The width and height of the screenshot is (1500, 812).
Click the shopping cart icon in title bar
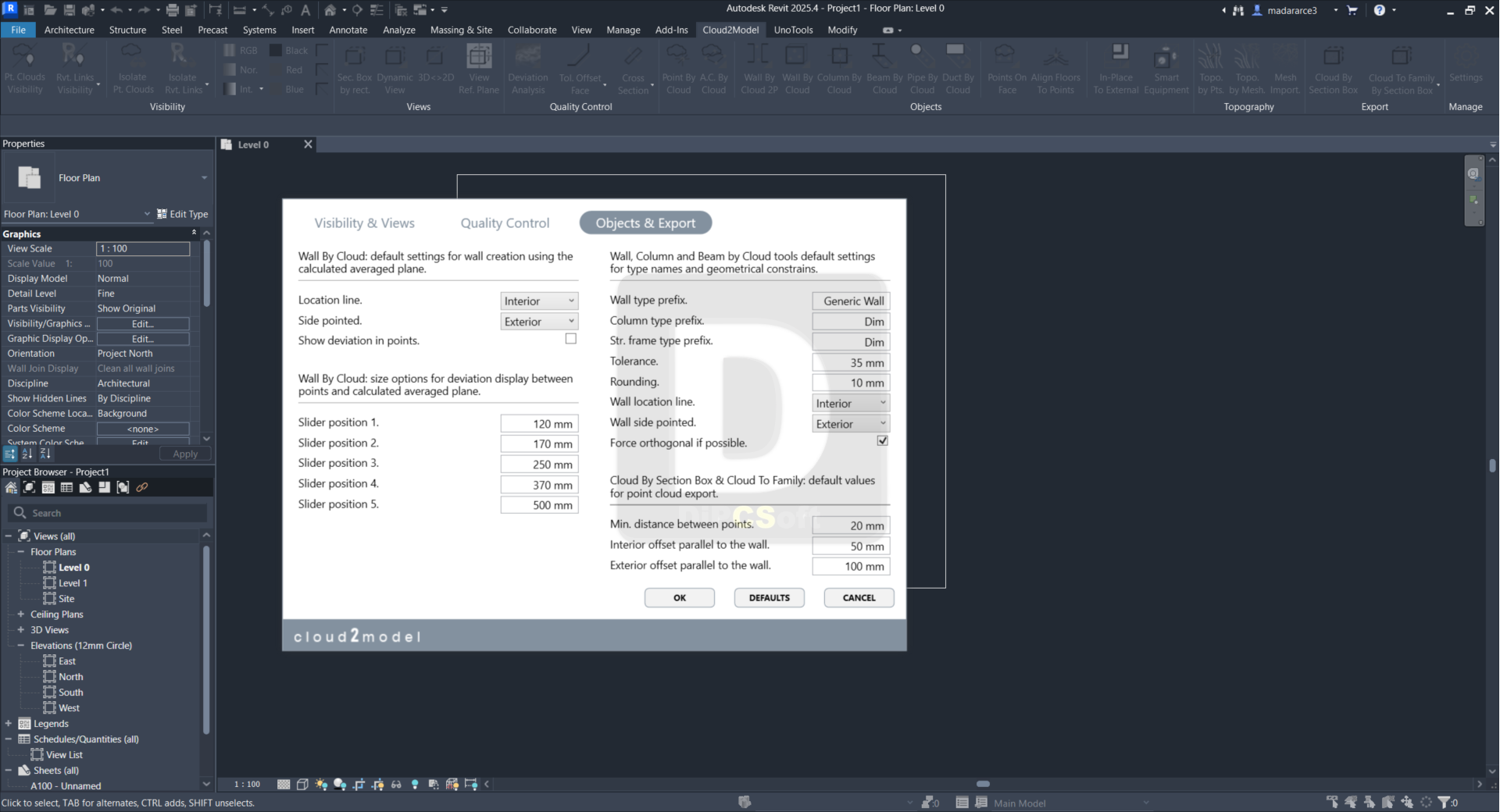tap(1352, 10)
